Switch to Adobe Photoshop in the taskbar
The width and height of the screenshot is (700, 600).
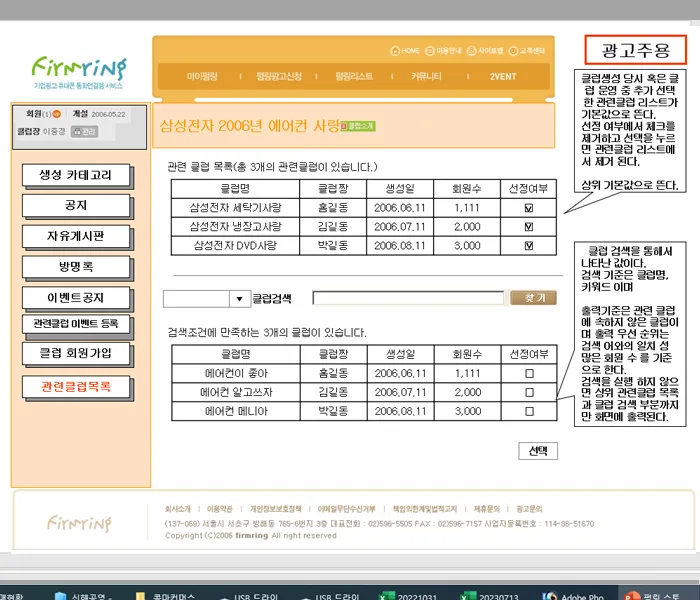click(x=573, y=596)
